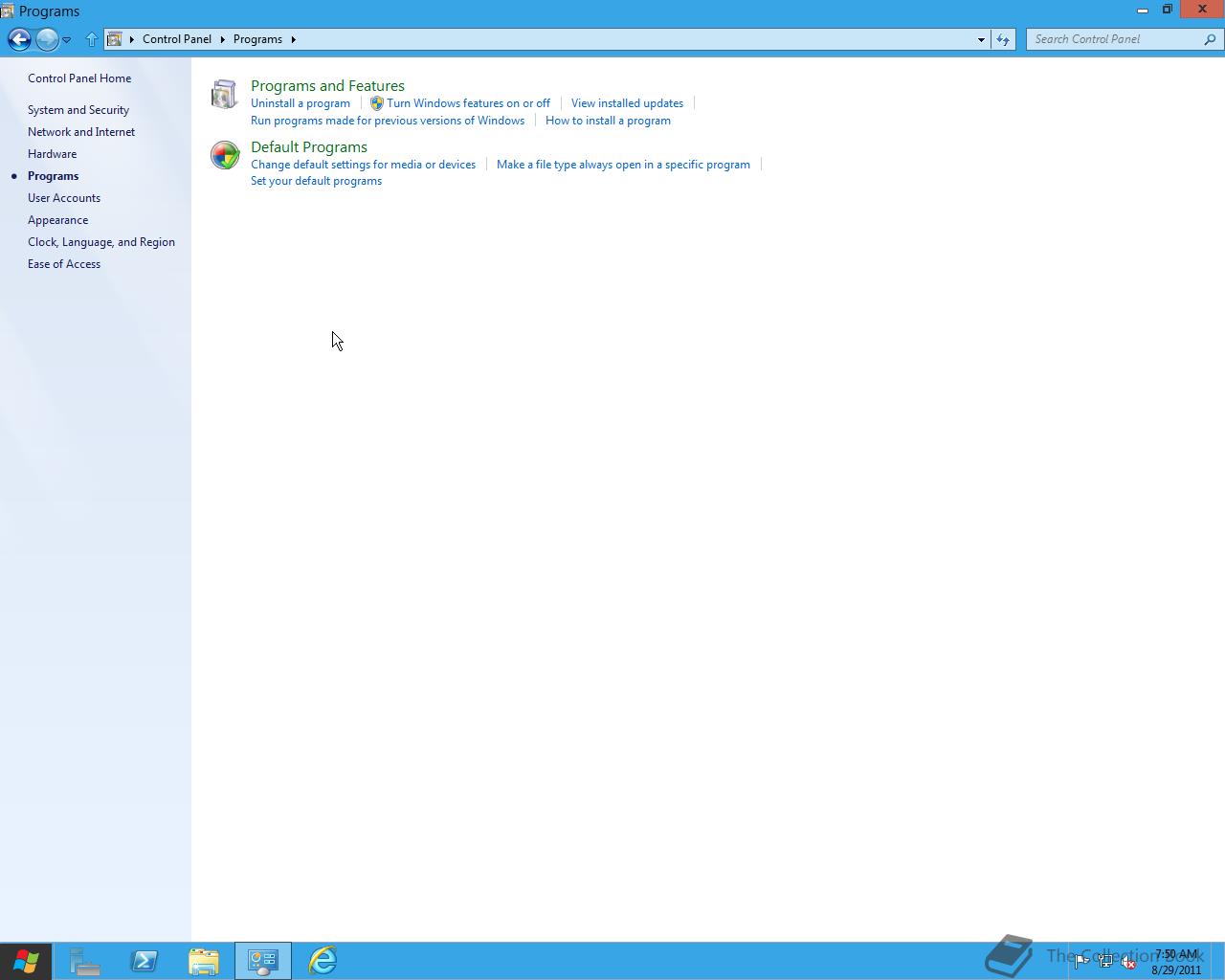Click the Forward navigation arrow
1225x980 pixels.
(x=46, y=39)
